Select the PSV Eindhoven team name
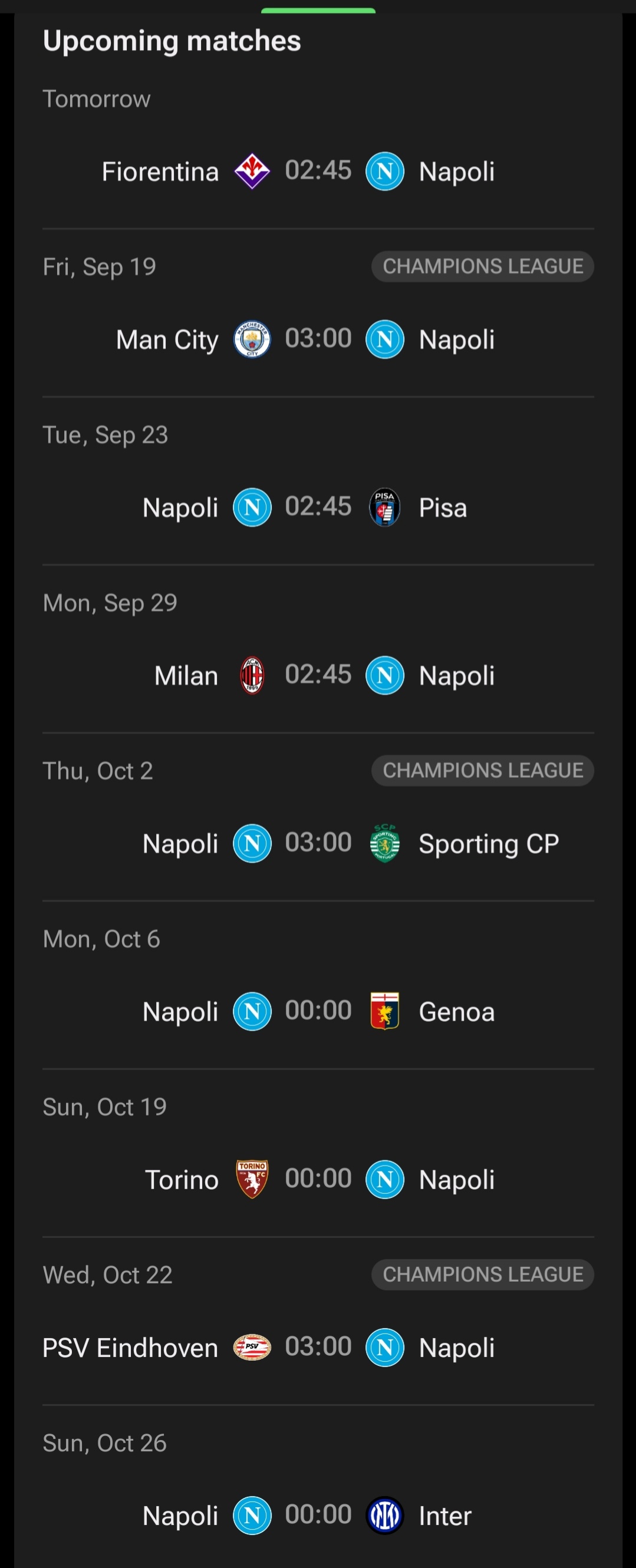The image size is (636, 1568). click(130, 1348)
